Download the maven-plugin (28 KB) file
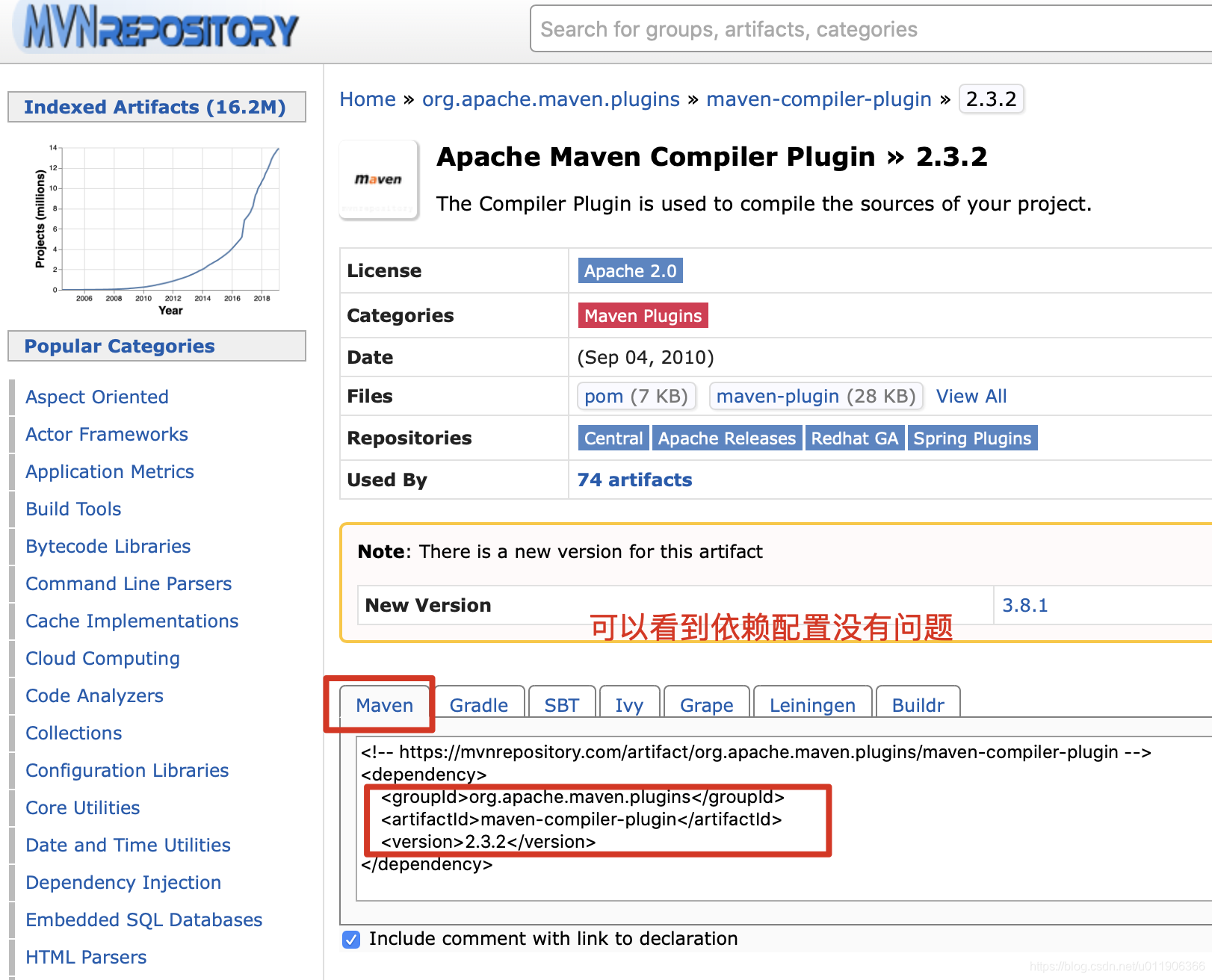 (x=816, y=396)
